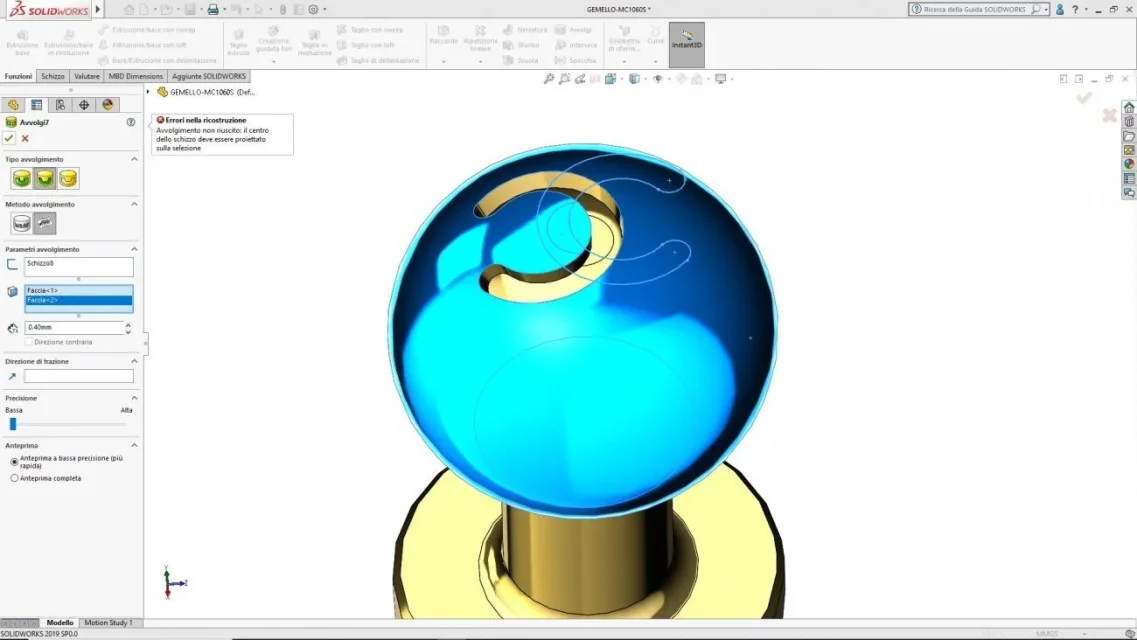
Task: Select Anteprima completa radio button
Action: (x=15, y=478)
